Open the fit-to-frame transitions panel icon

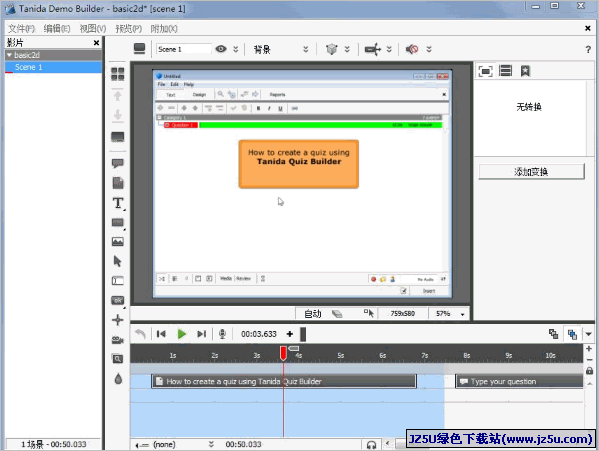[486, 71]
